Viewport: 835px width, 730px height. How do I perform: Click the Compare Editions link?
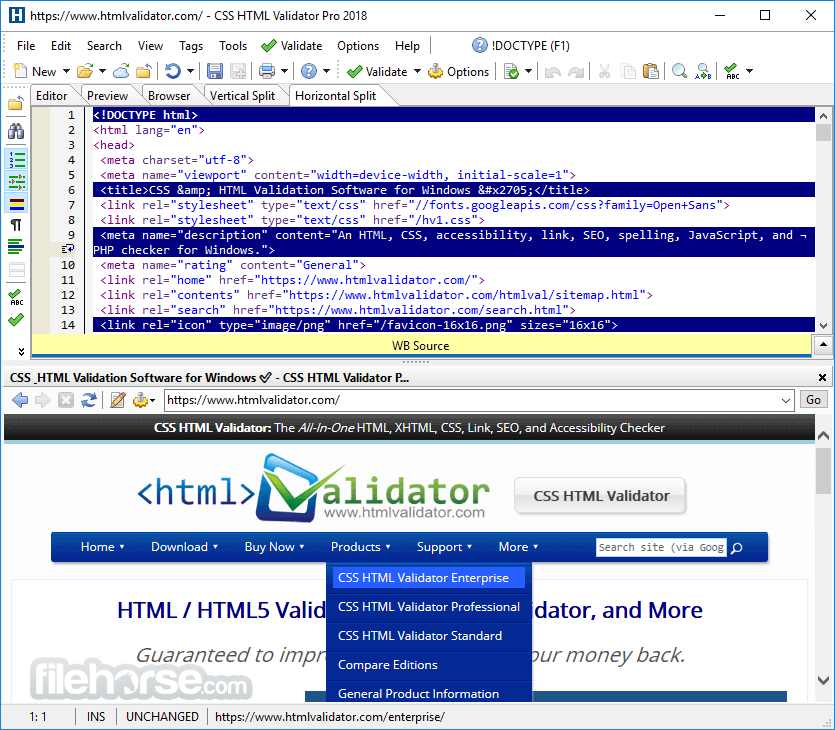click(x=388, y=665)
